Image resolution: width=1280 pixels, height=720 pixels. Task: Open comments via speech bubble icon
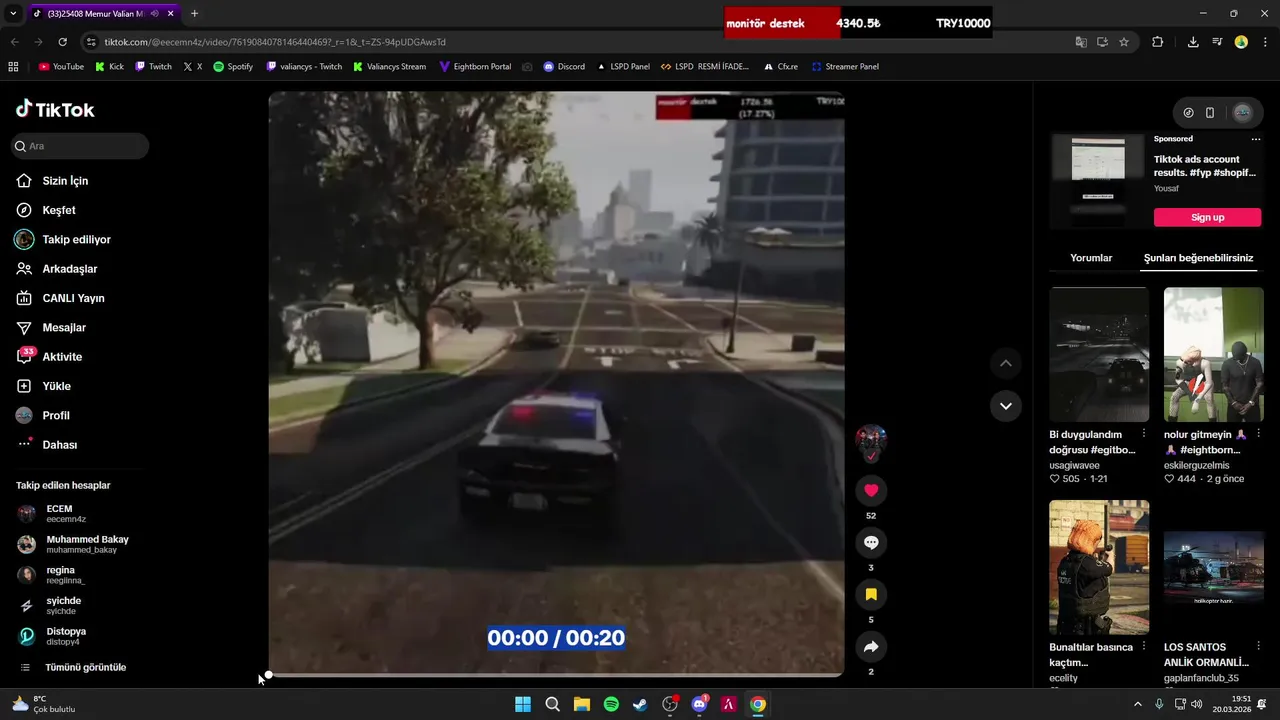(871, 542)
